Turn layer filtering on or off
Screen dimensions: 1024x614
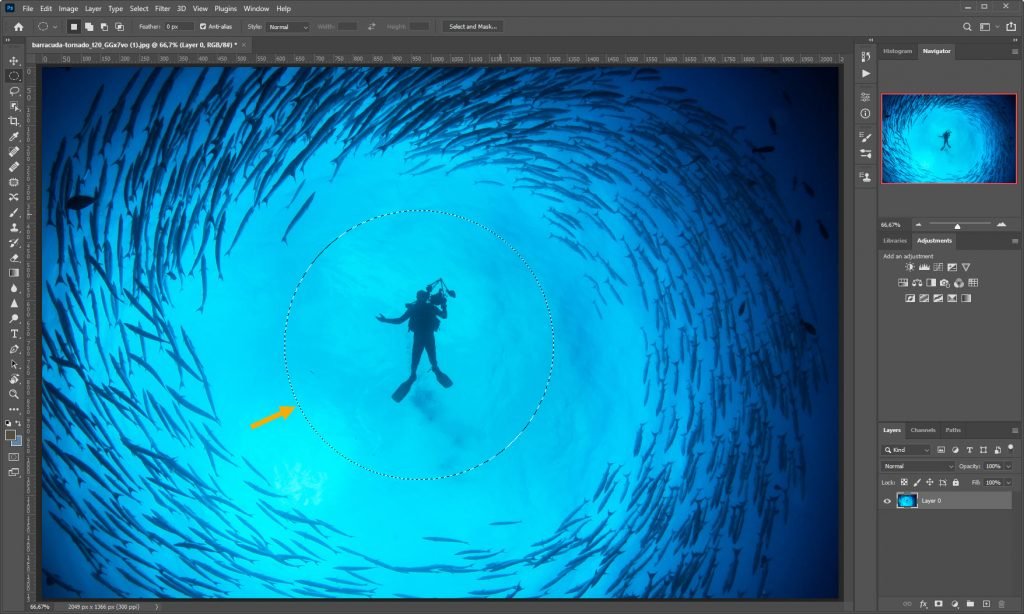pyautogui.click(x=1010, y=449)
